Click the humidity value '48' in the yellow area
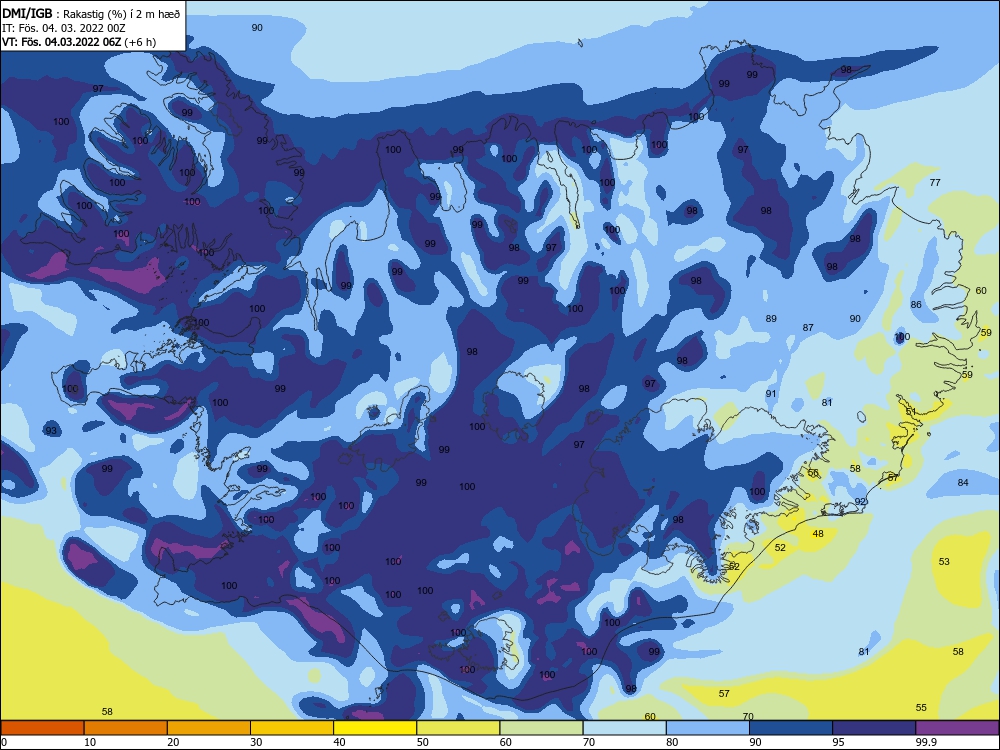 click(818, 534)
